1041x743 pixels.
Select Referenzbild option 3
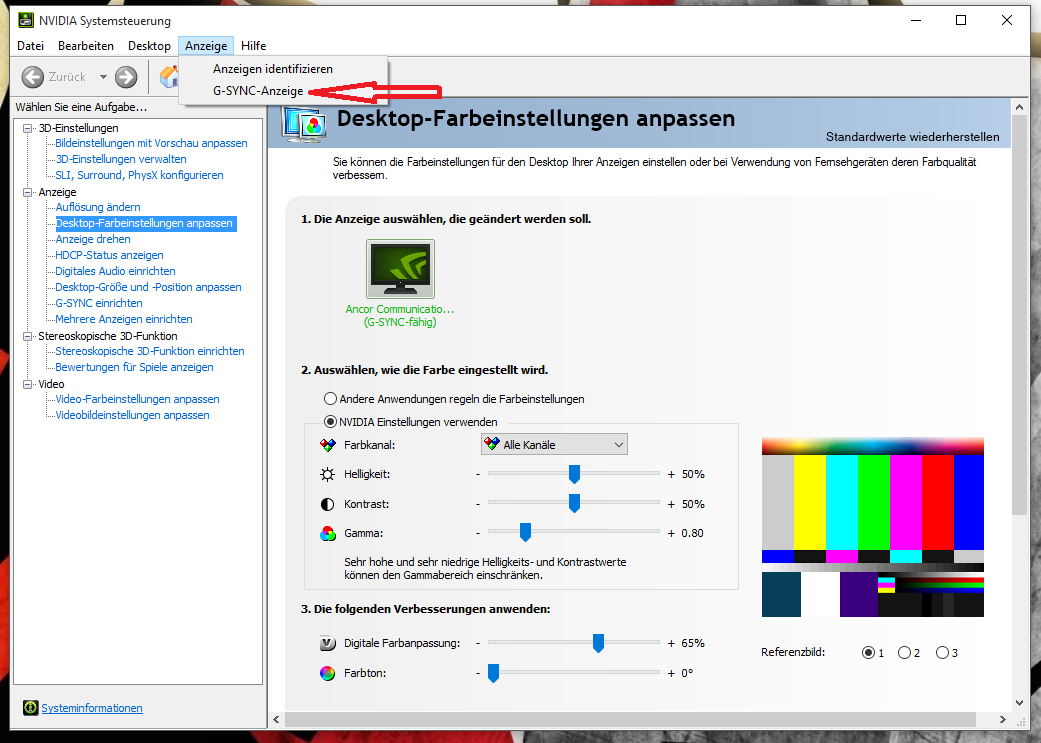942,653
